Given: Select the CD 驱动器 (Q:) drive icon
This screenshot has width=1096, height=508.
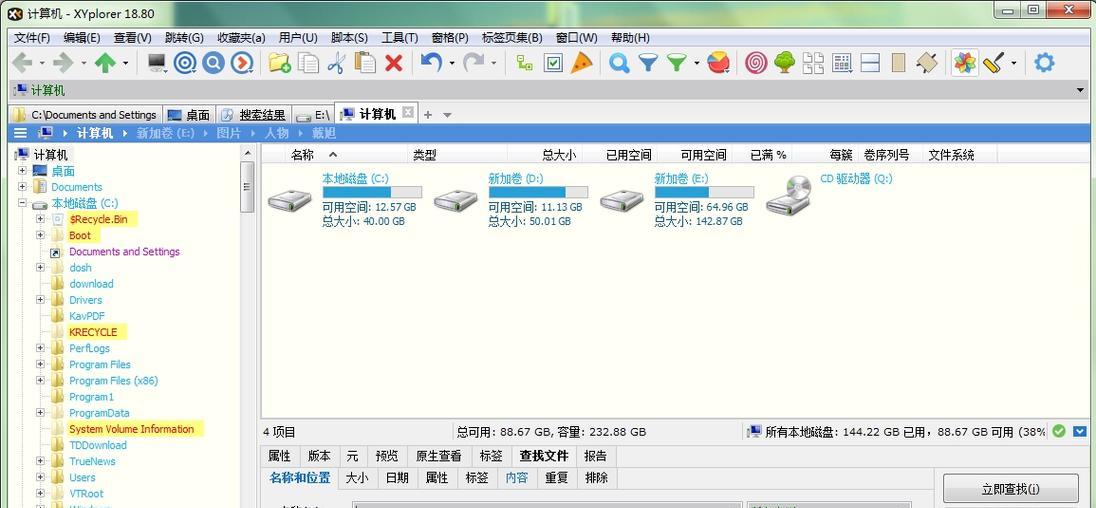Looking at the screenshot, I should pos(788,194).
